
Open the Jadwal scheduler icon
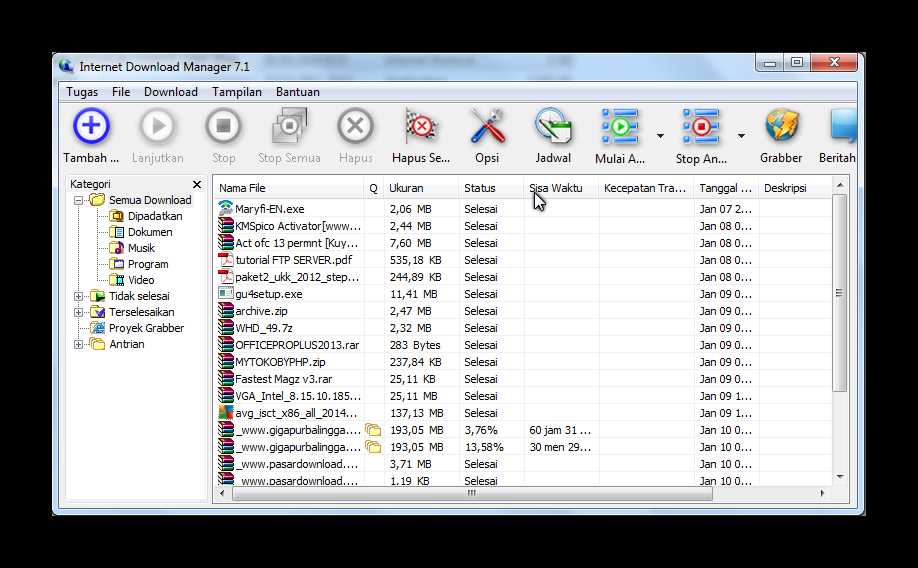553,126
